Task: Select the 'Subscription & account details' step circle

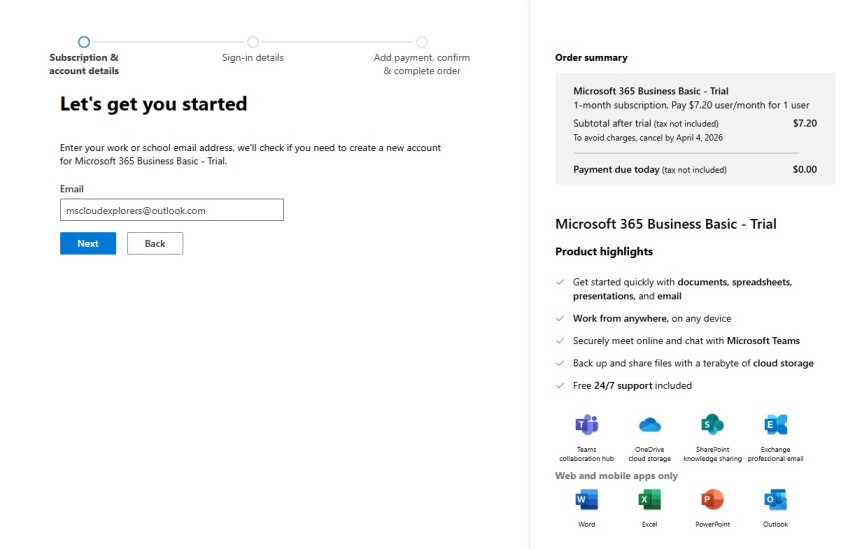Action: pos(84,41)
